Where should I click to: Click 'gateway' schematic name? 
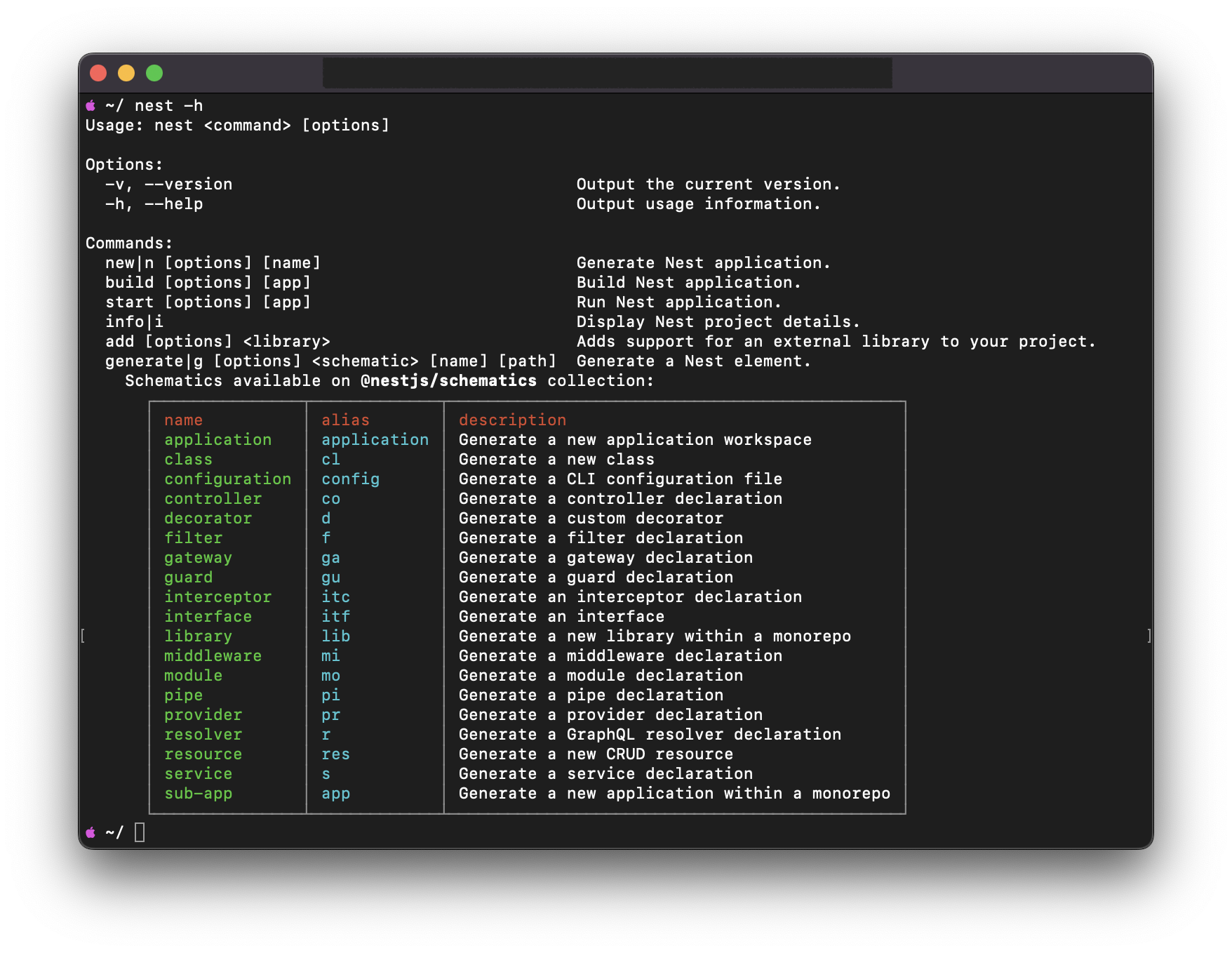coord(199,558)
